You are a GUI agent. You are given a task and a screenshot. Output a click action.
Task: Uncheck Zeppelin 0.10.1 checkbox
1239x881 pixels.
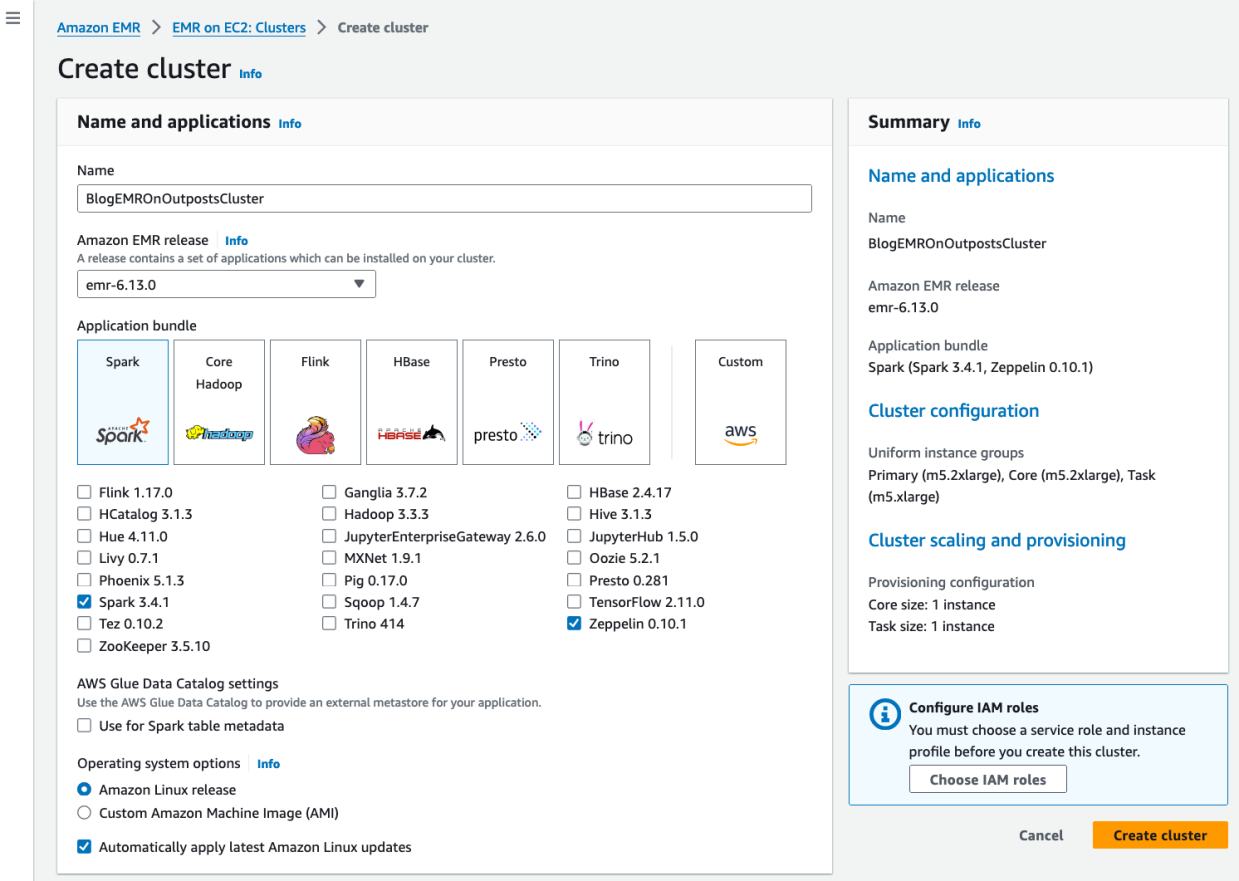(574, 623)
